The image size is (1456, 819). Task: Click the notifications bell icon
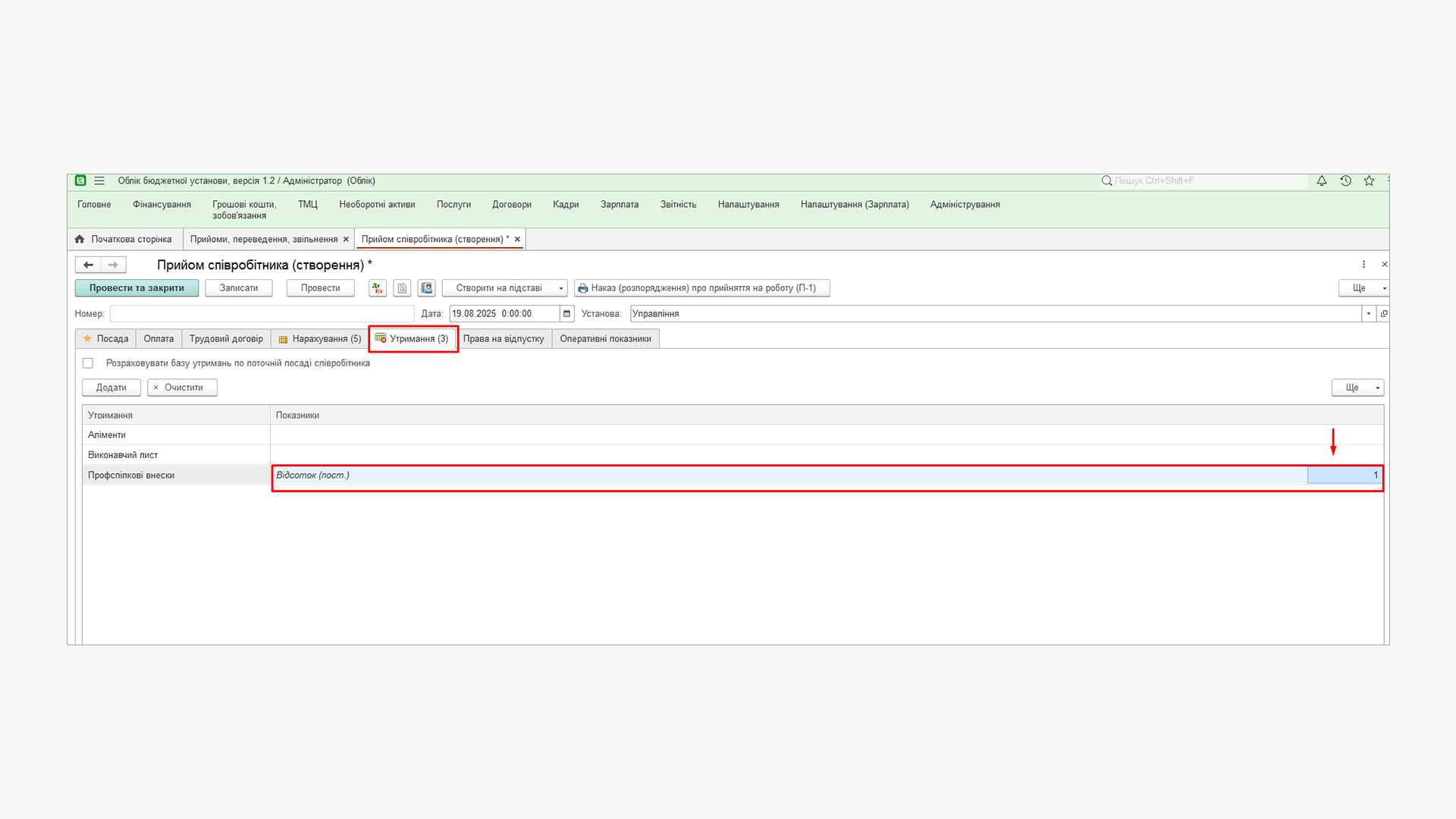[1322, 180]
